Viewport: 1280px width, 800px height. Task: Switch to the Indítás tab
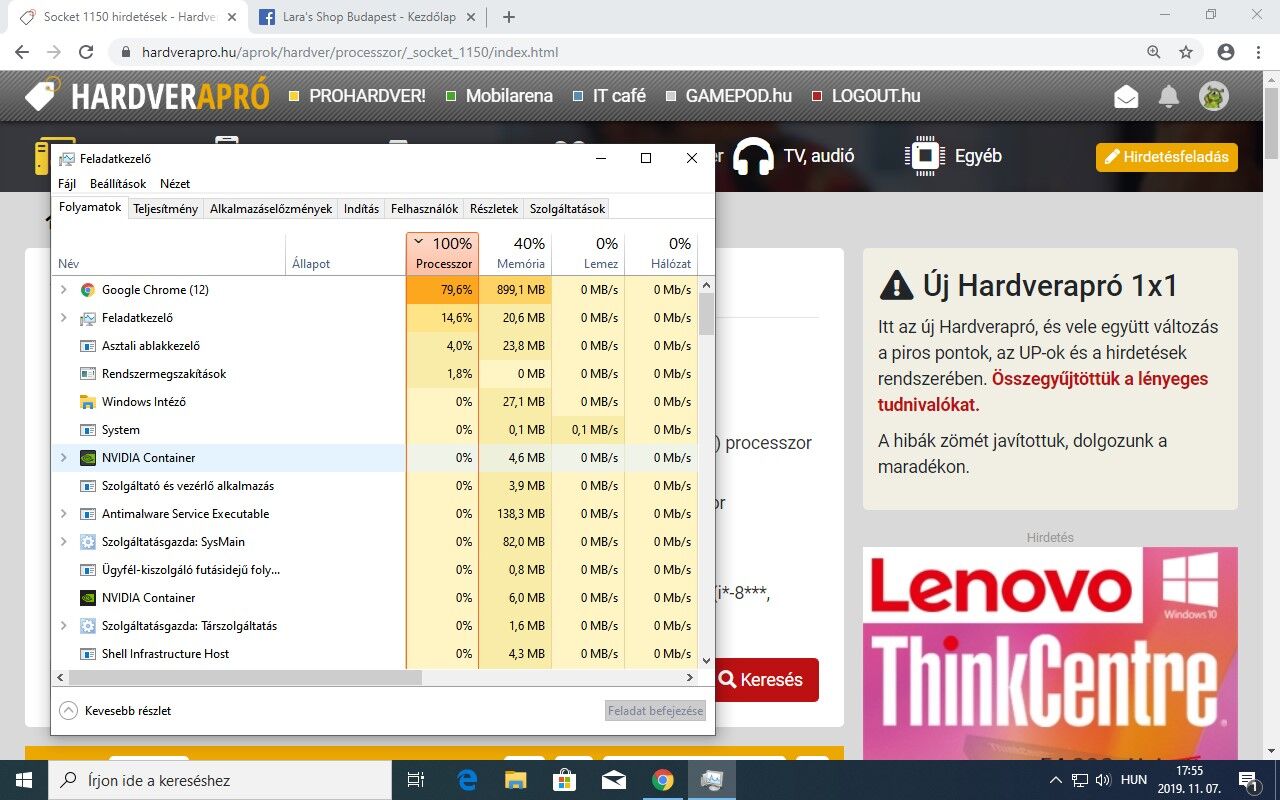362,209
